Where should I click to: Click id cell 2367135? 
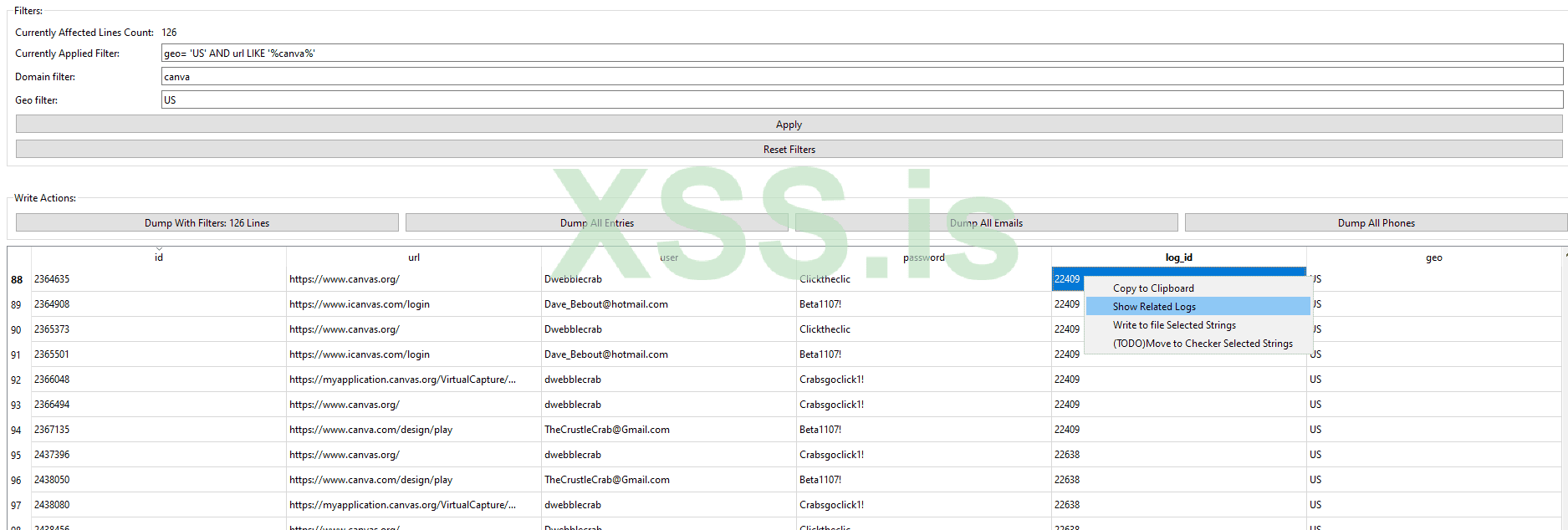[x=159, y=430]
